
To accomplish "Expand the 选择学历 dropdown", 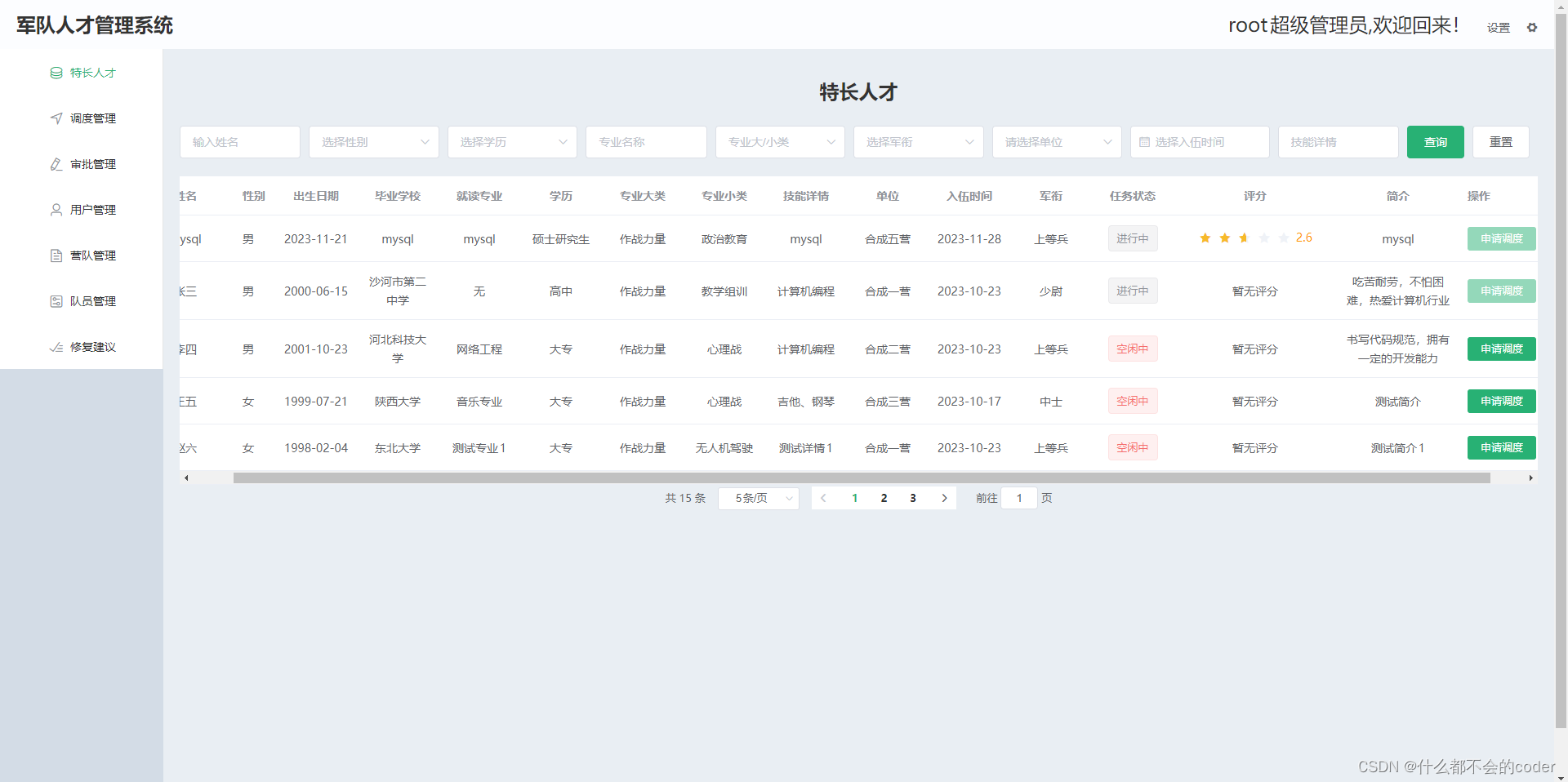I will pyautogui.click(x=512, y=142).
